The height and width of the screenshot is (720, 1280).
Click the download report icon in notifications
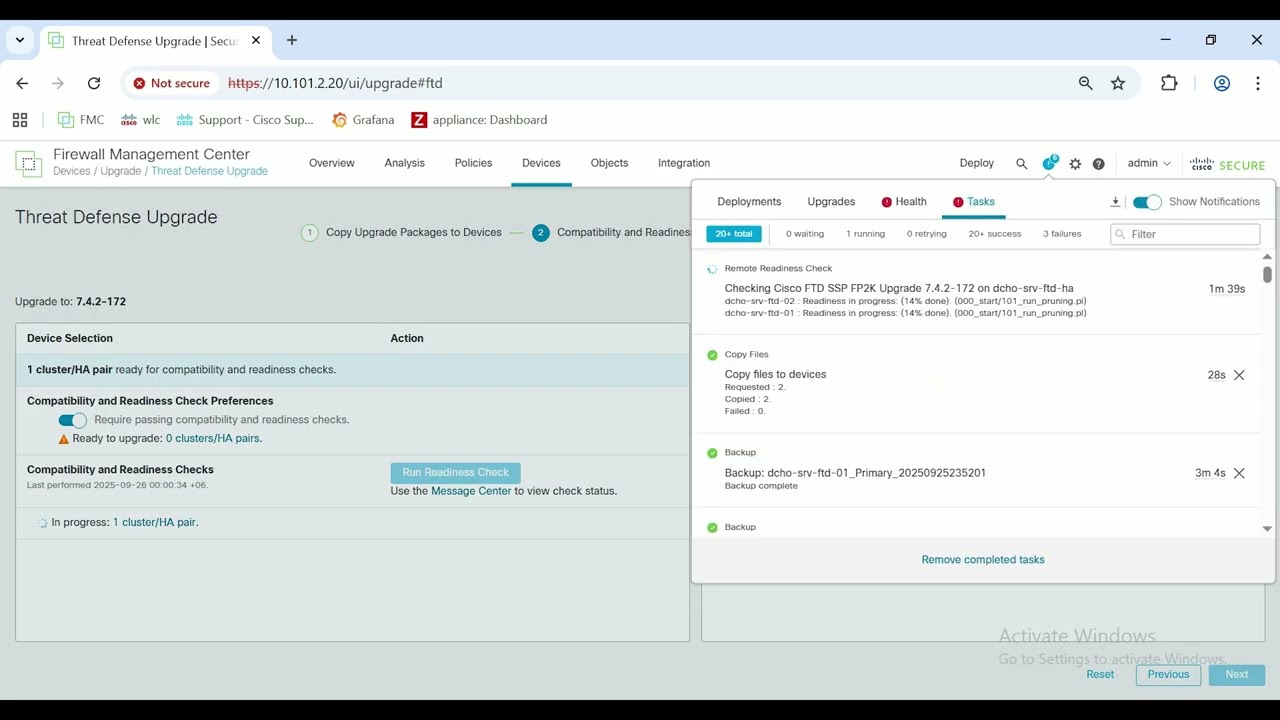coord(1115,202)
